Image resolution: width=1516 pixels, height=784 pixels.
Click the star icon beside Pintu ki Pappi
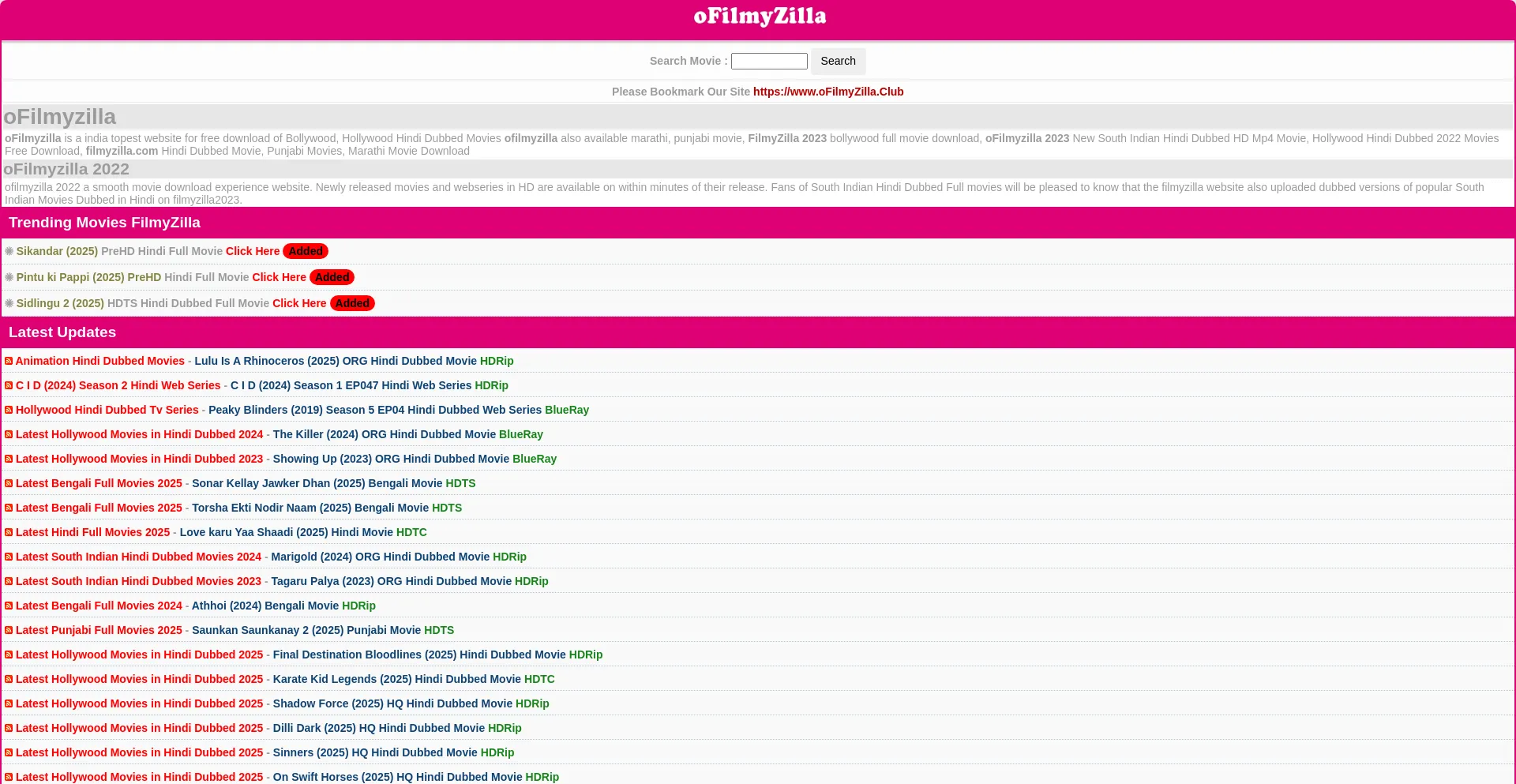pyautogui.click(x=9, y=277)
